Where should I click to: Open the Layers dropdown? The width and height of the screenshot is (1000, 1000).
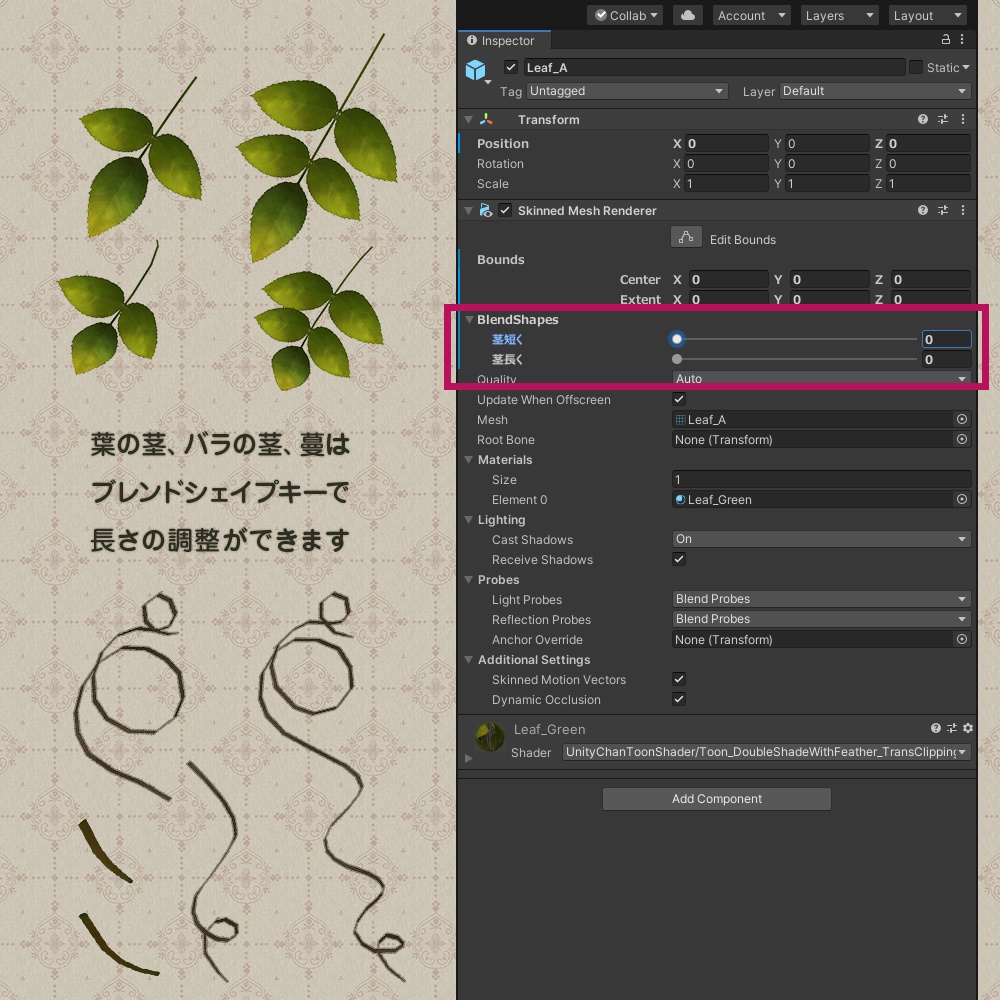(x=839, y=15)
